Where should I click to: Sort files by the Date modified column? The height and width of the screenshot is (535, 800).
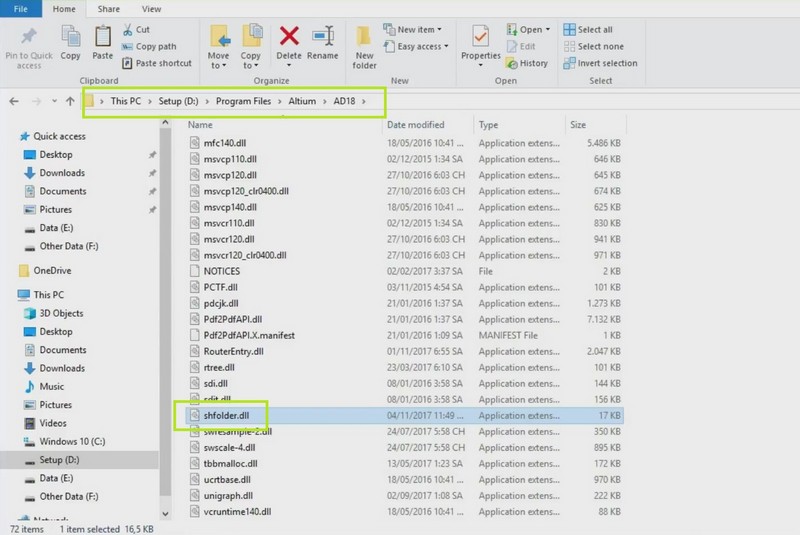[x=415, y=125]
